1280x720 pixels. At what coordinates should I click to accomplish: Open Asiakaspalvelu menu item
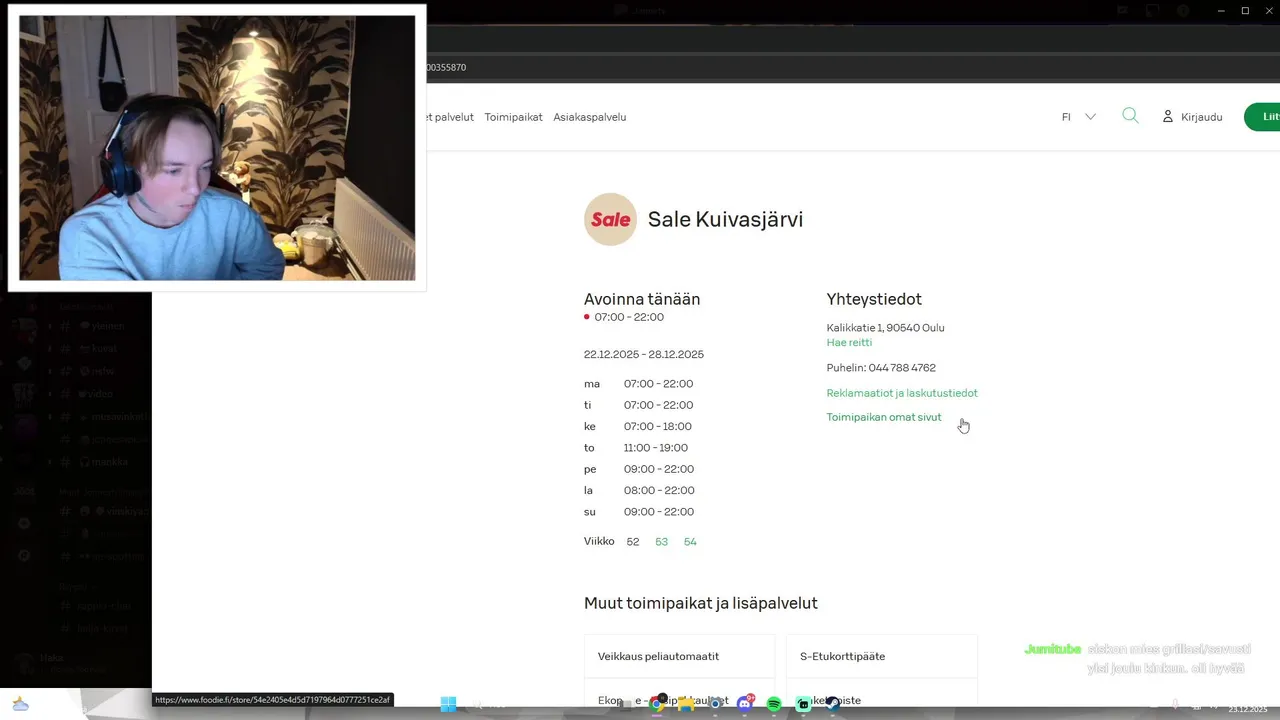590,117
